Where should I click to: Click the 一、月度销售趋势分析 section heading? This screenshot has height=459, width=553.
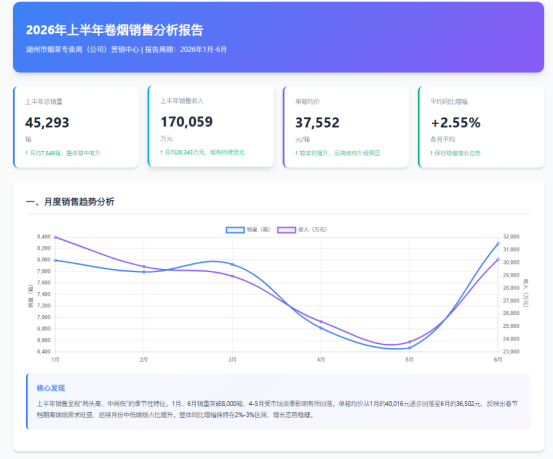point(70,202)
